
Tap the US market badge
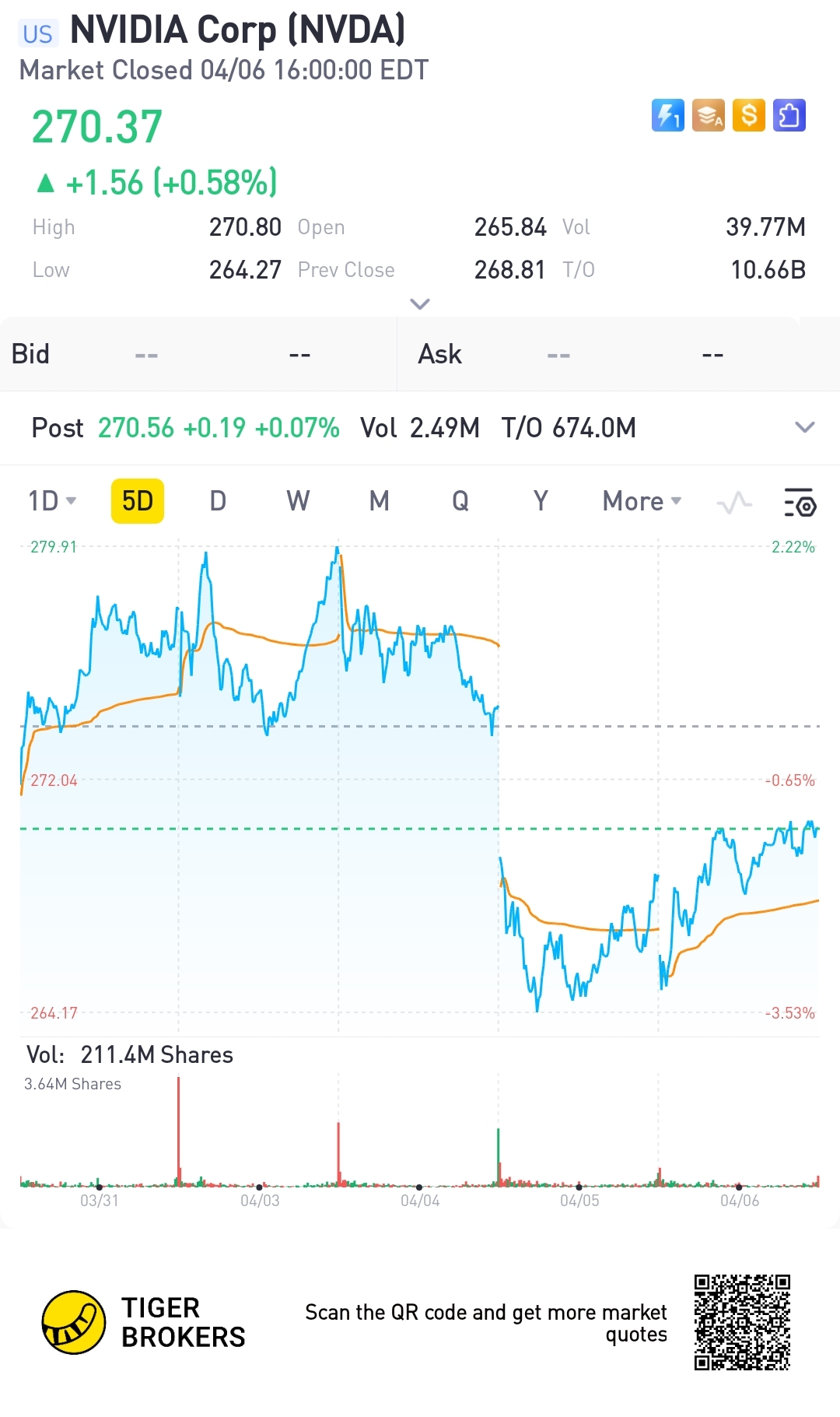(x=37, y=33)
